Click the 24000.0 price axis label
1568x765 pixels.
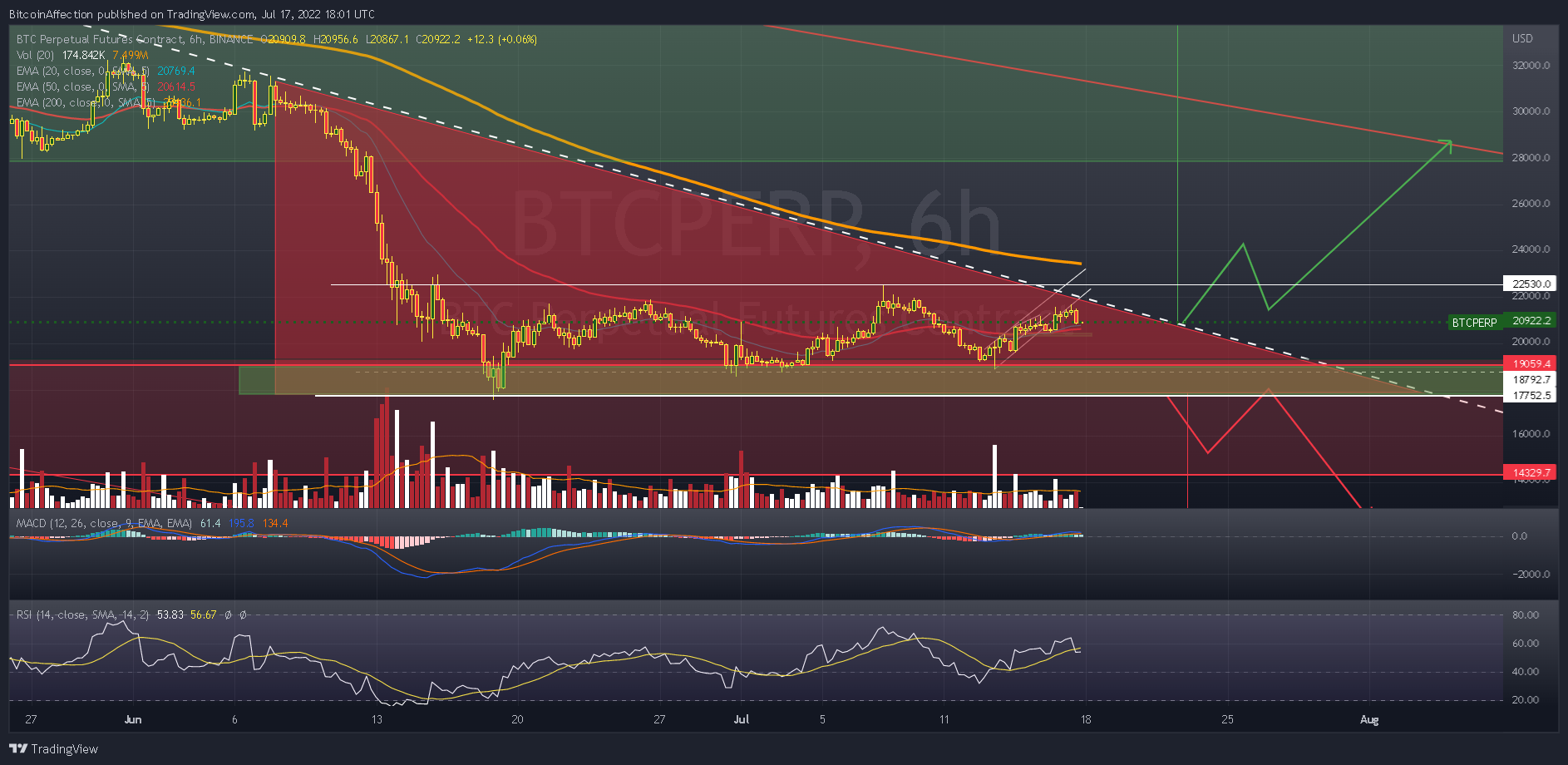point(1531,249)
